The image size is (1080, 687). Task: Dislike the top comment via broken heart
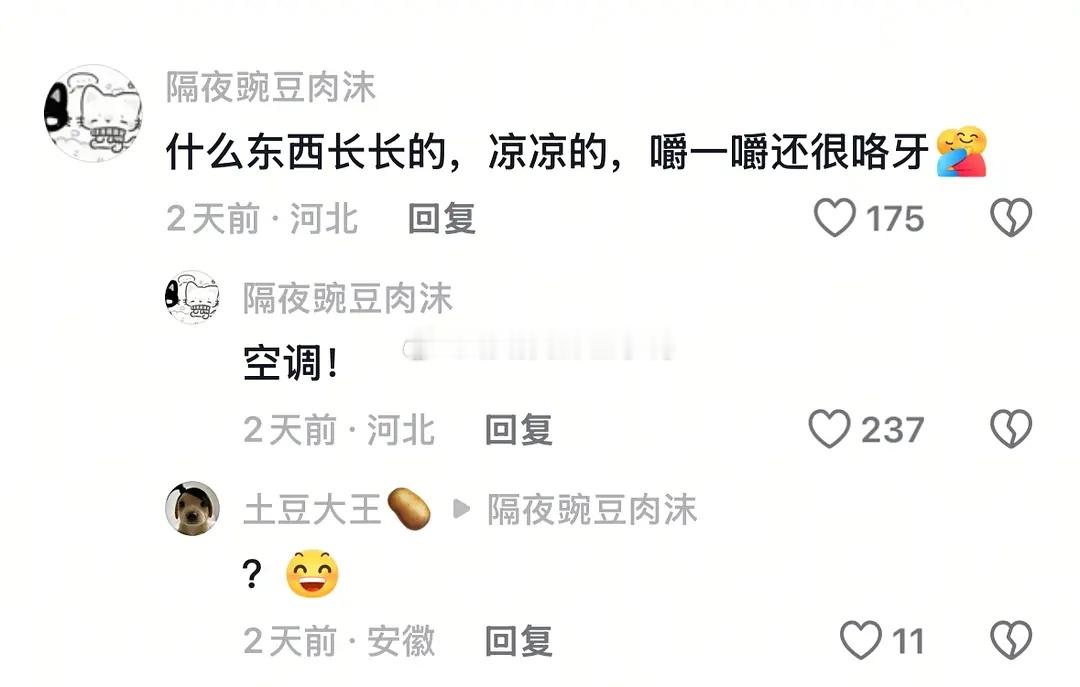[x=1010, y=218]
